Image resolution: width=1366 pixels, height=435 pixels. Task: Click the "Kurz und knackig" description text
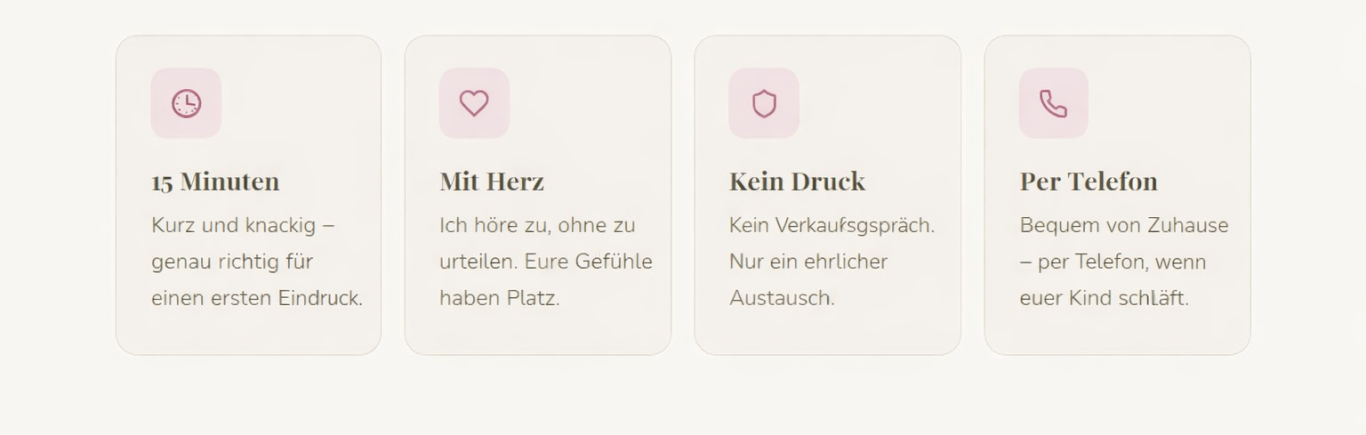[242, 225]
